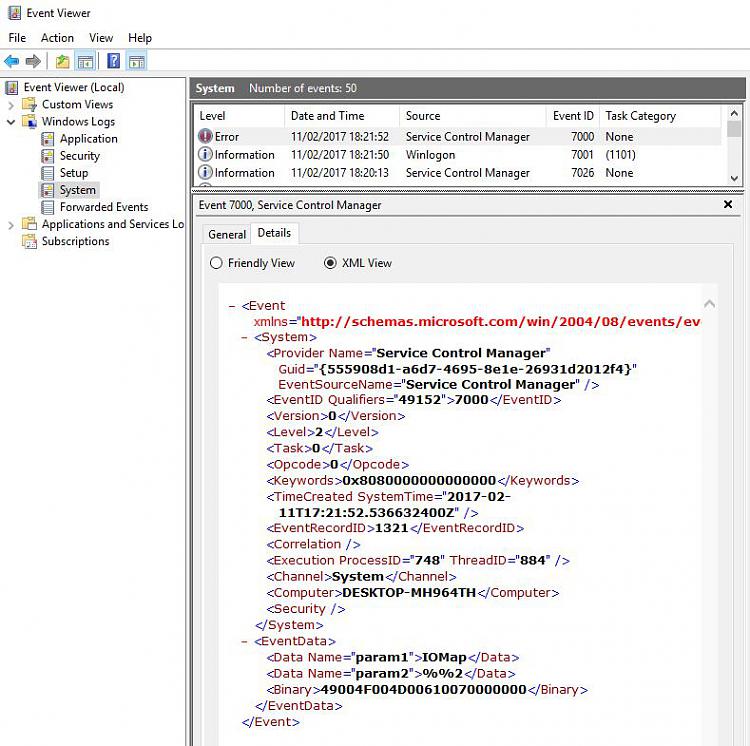Collapse the <Event> XML node

click(232, 306)
